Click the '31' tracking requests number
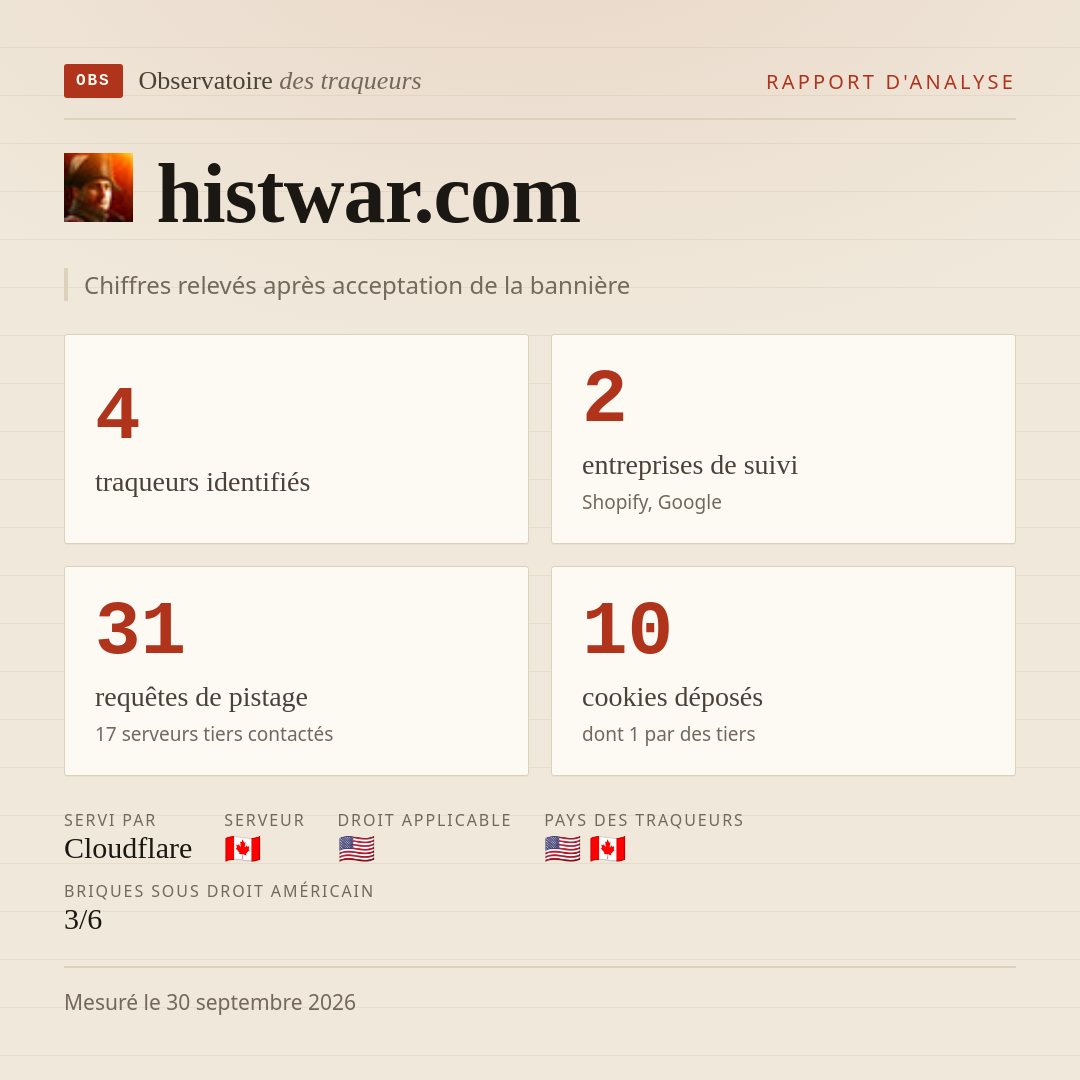Image resolution: width=1080 pixels, height=1080 pixels. click(141, 630)
